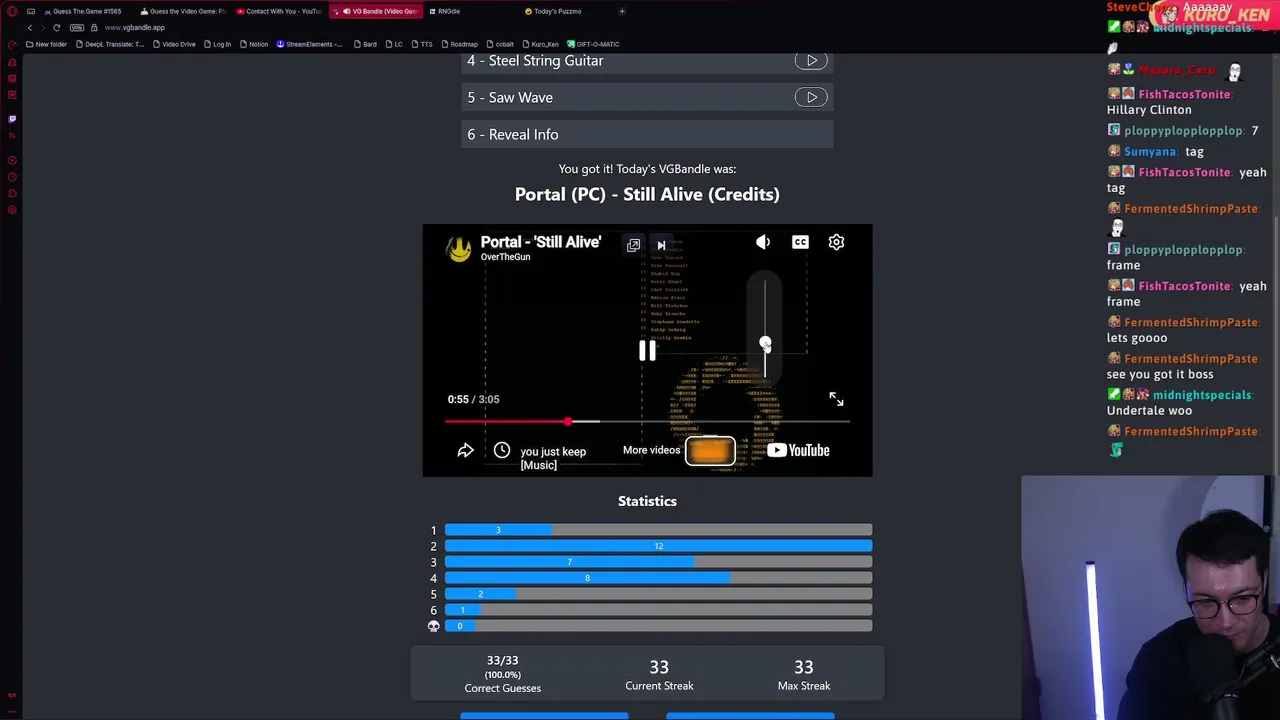Toggle the browser VPN badge

tap(77, 27)
